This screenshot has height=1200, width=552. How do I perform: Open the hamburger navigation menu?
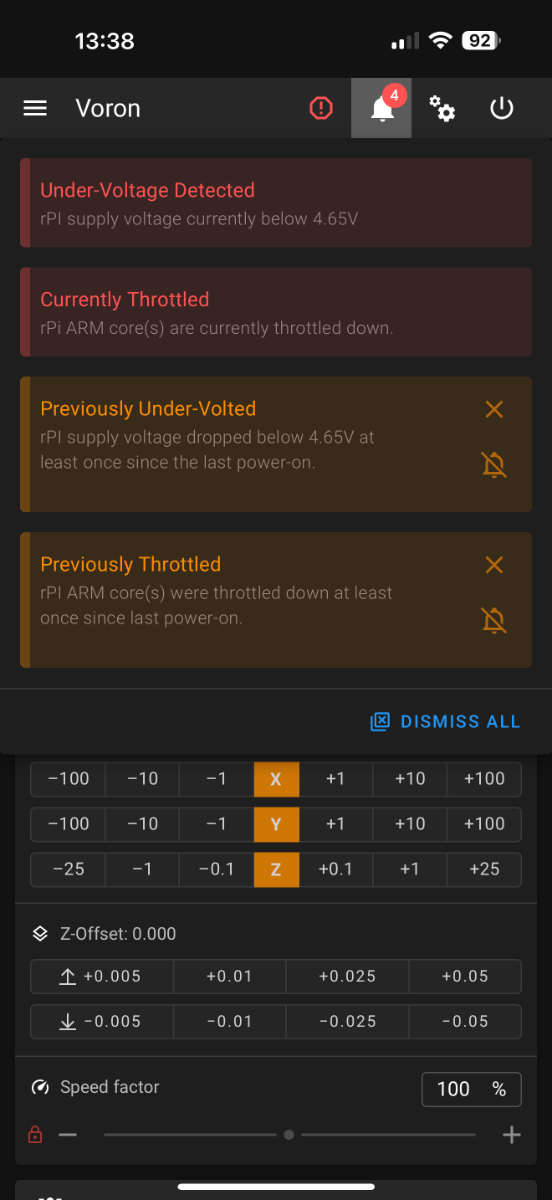[x=35, y=108]
